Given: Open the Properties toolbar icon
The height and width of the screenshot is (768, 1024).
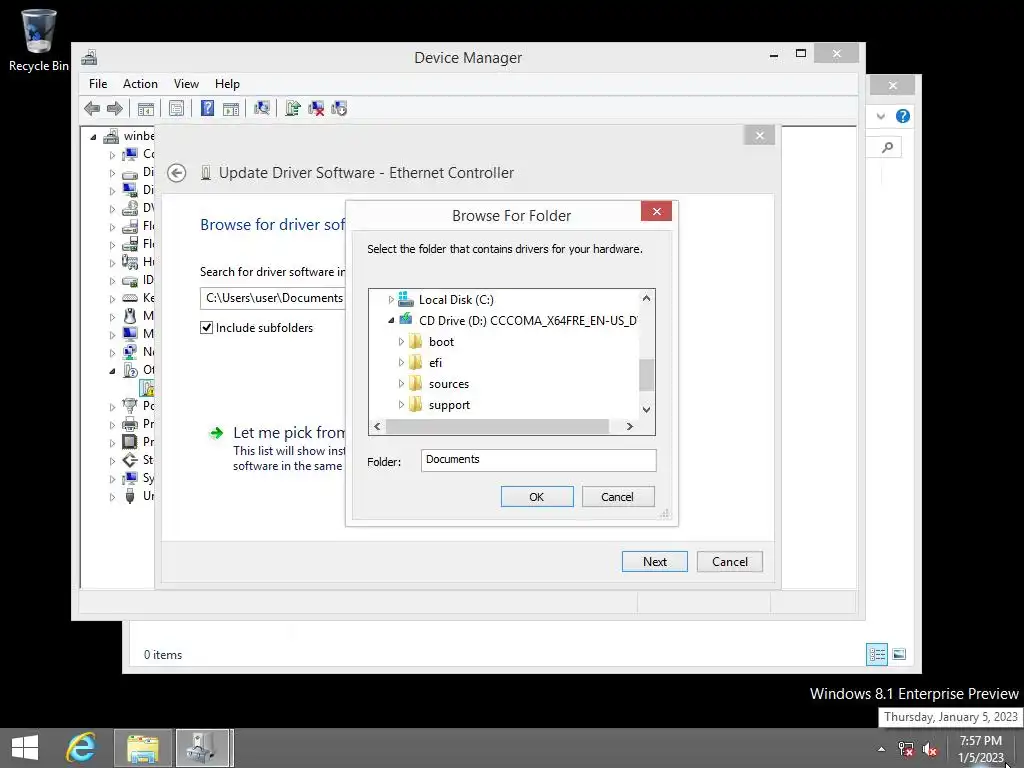Looking at the screenshot, I should tap(176, 108).
